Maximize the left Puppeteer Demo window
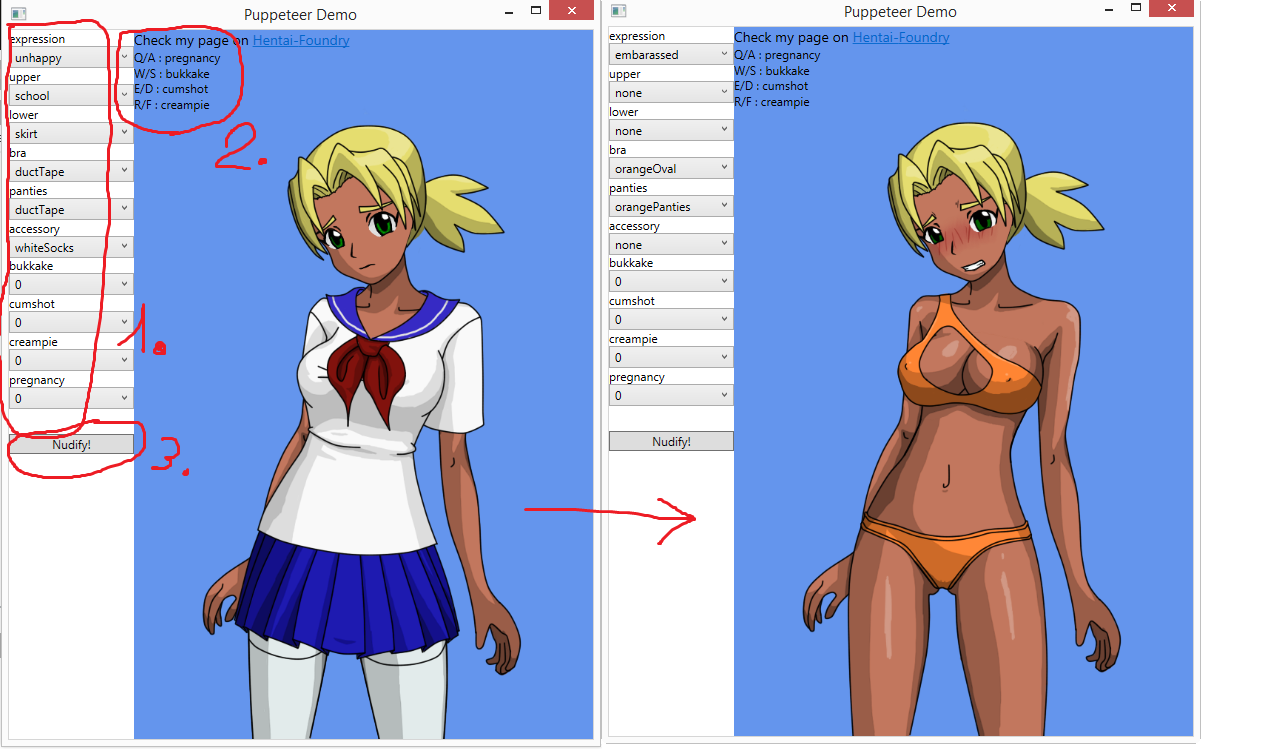The image size is (1287, 749). (x=536, y=11)
